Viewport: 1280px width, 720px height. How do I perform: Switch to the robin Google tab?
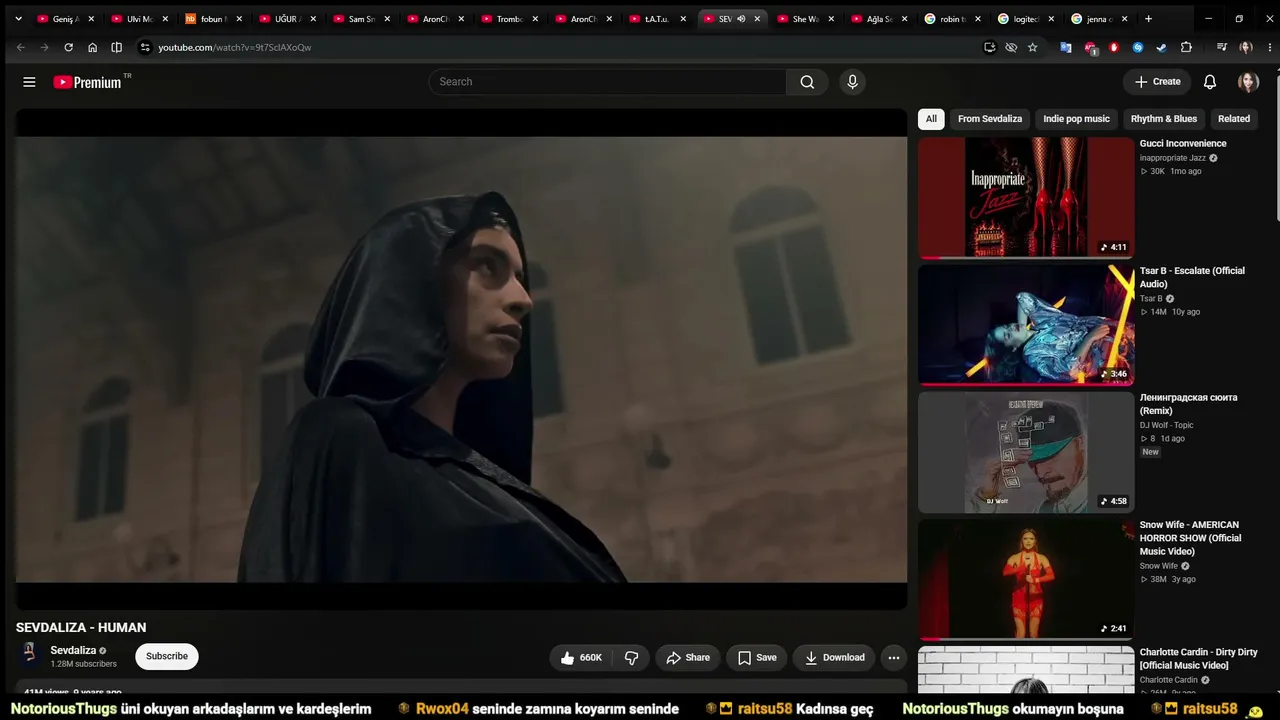tap(954, 19)
